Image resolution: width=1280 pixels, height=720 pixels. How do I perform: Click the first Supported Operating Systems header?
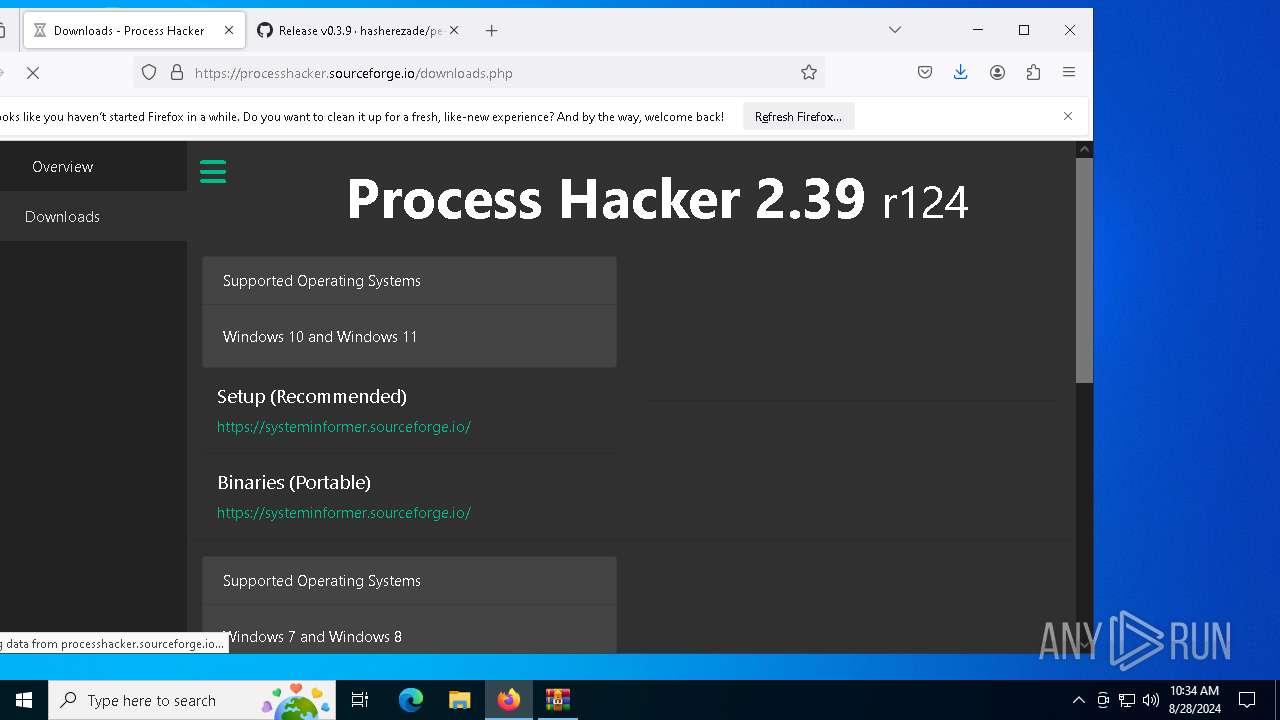click(x=409, y=281)
